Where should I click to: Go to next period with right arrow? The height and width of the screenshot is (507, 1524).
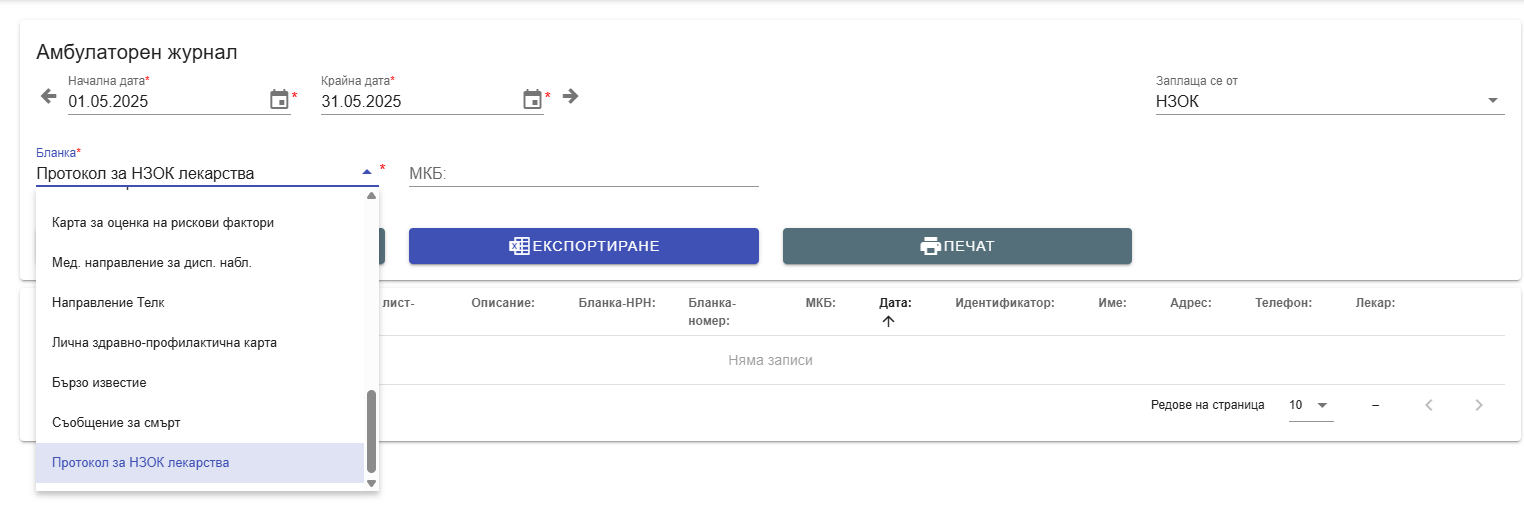pos(570,96)
